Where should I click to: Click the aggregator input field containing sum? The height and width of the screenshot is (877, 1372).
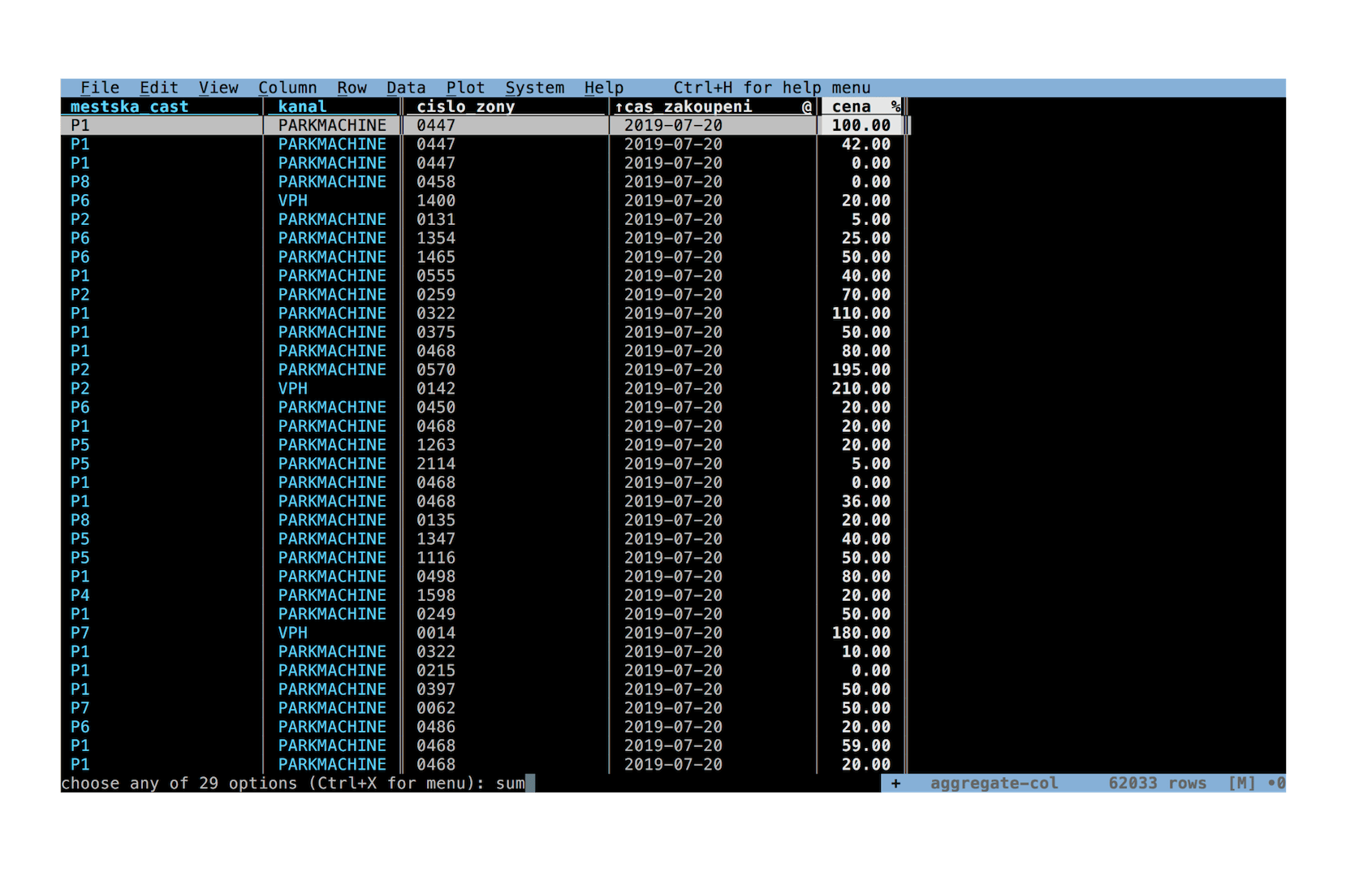[511, 784]
